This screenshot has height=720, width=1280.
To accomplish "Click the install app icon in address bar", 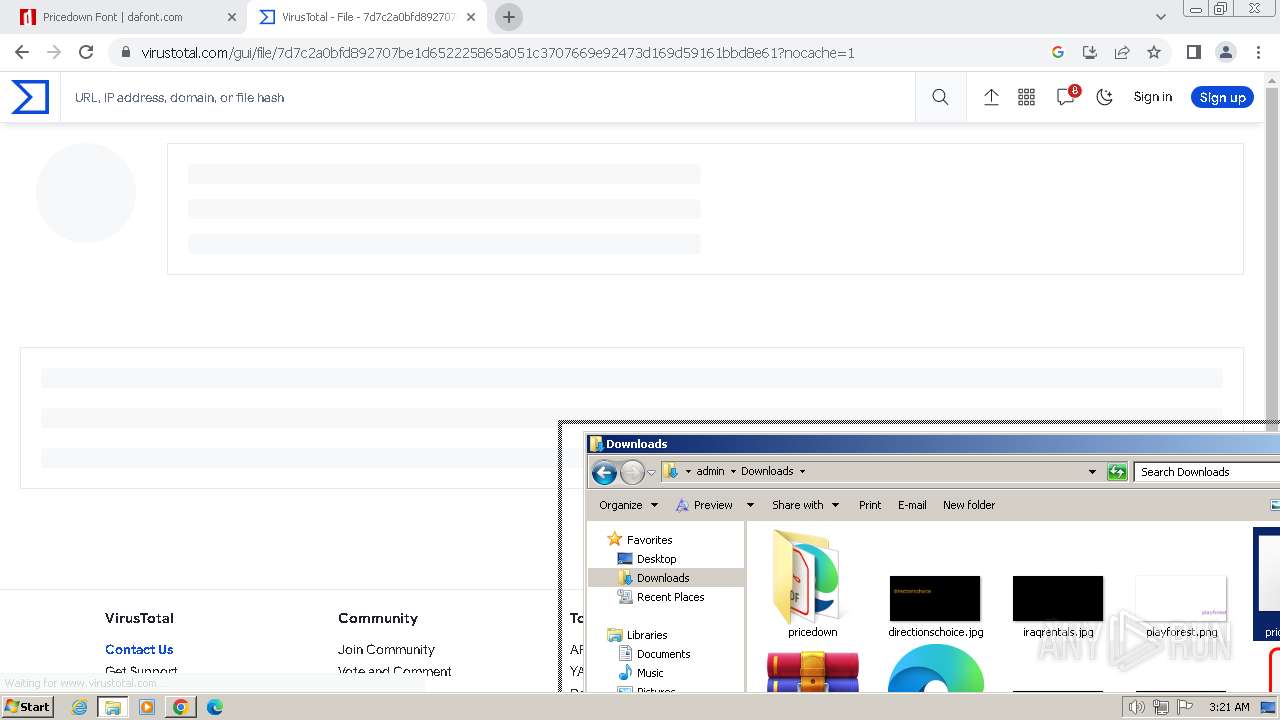I will tap(1090, 52).
